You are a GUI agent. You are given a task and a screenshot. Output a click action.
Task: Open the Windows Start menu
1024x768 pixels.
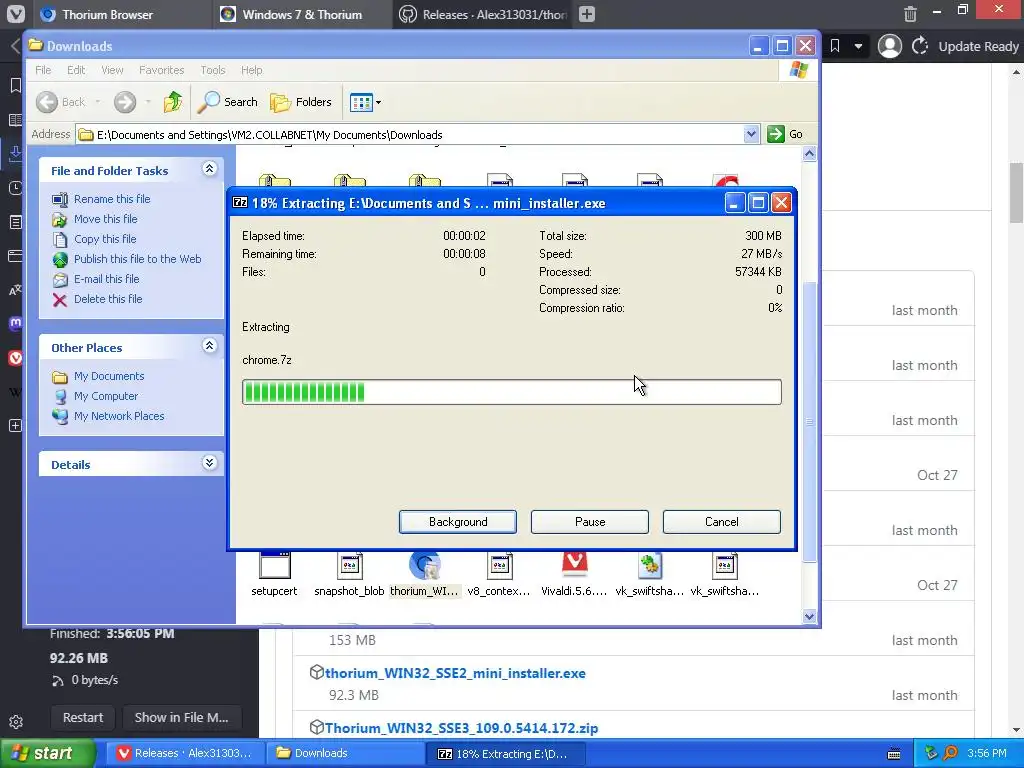pos(47,754)
